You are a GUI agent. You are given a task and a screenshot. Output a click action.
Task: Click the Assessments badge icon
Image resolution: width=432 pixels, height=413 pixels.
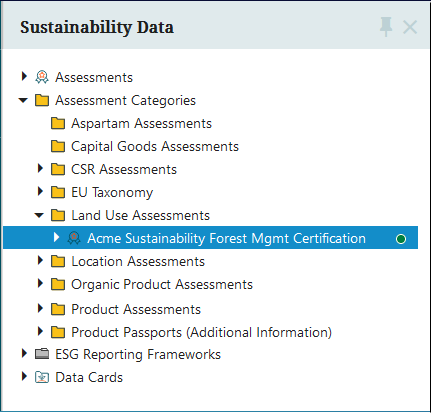coord(42,77)
